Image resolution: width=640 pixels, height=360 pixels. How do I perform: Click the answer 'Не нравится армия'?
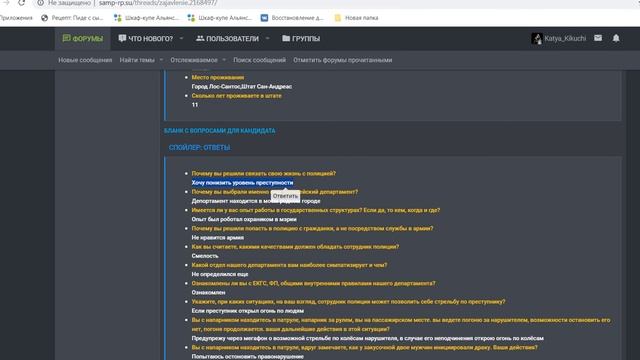point(218,238)
